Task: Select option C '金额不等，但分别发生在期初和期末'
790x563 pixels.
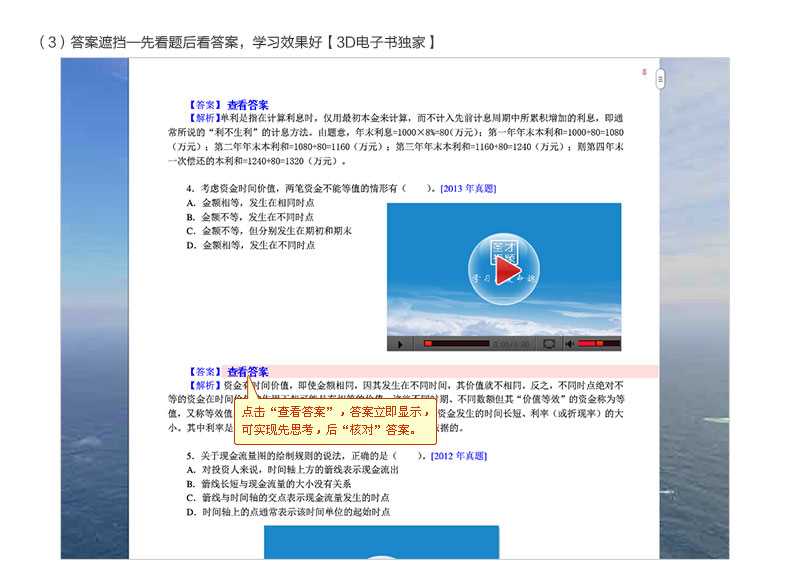Action: point(269,230)
